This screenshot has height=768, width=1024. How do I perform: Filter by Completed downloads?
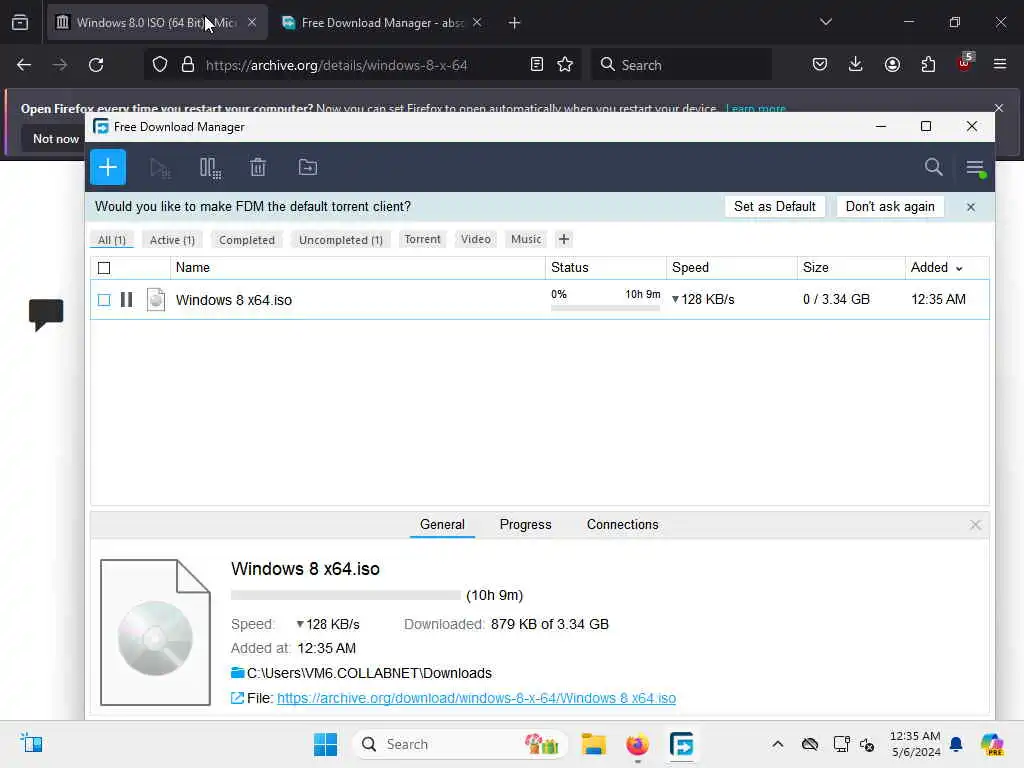point(247,240)
